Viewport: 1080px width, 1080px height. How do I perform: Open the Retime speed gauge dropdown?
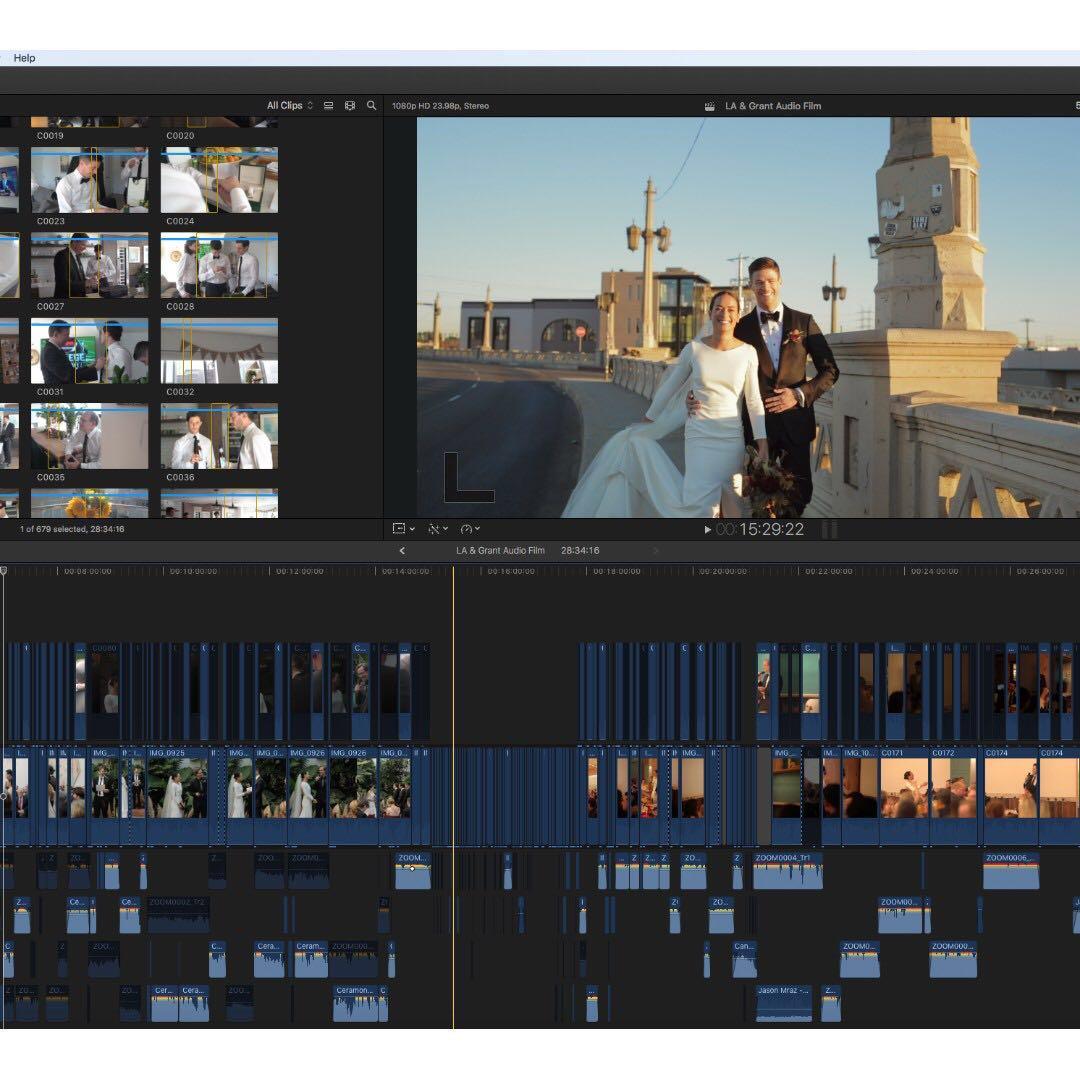pyautogui.click(x=470, y=529)
